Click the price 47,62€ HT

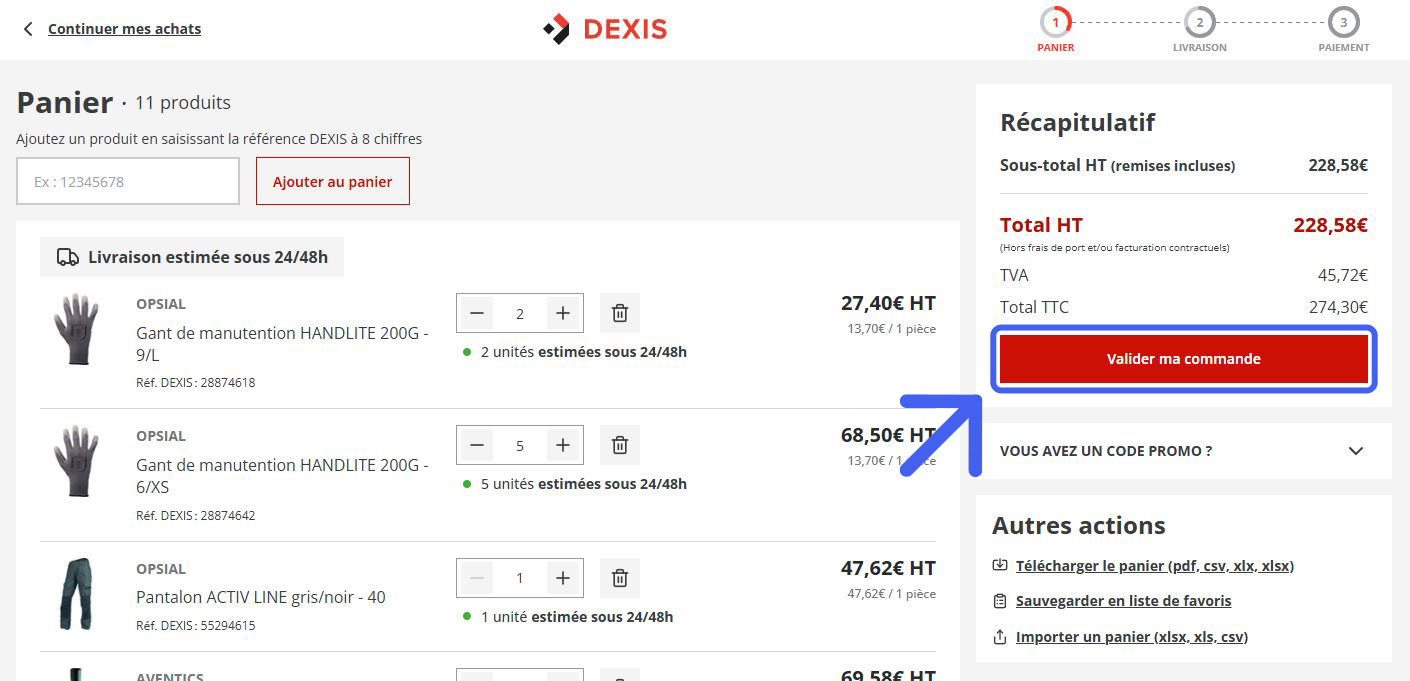tap(888, 568)
